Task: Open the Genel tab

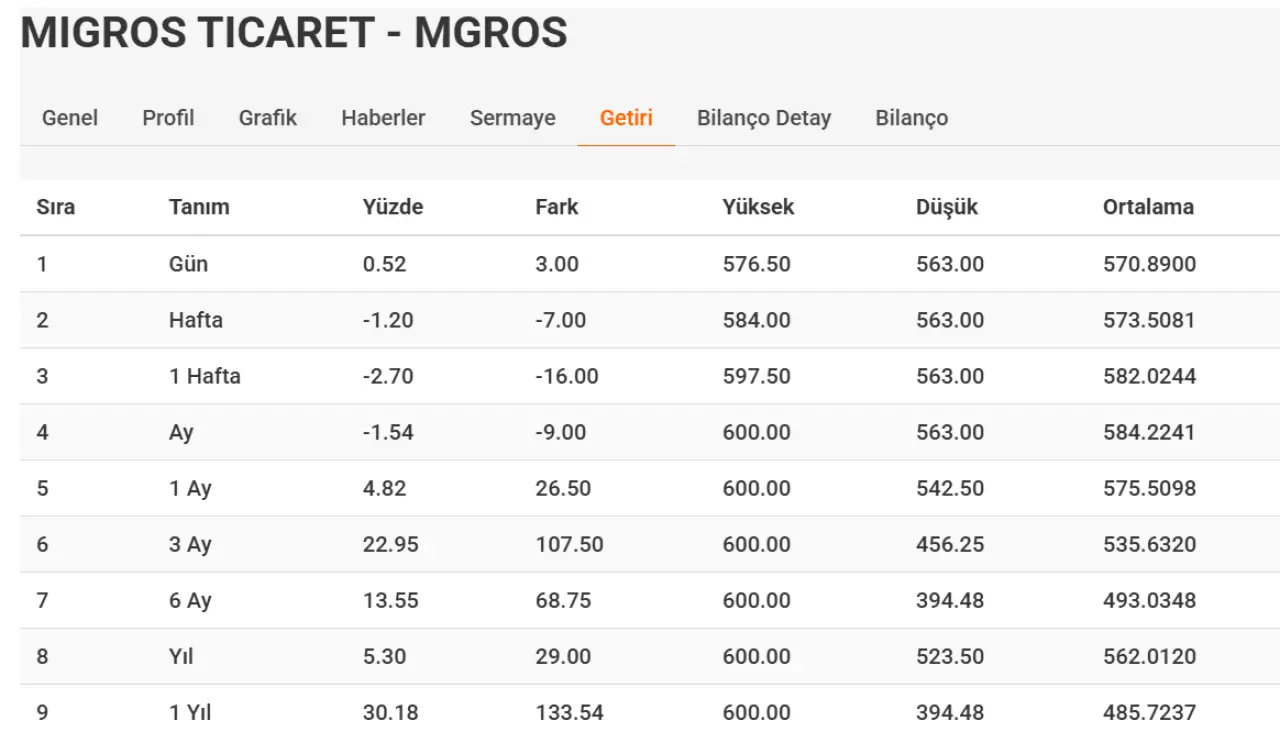Action: [70, 118]
